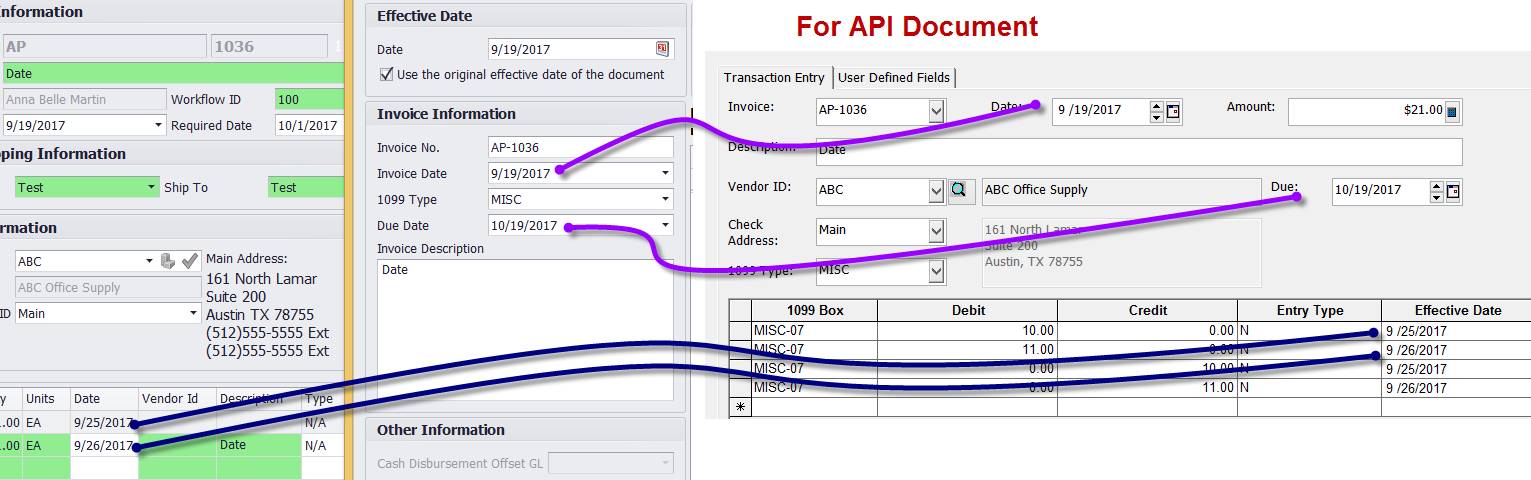Viewport: 1531px width, 480px height.
Task: Click the Invoice No. field AP-1036
Action: [x=580, y=148]
